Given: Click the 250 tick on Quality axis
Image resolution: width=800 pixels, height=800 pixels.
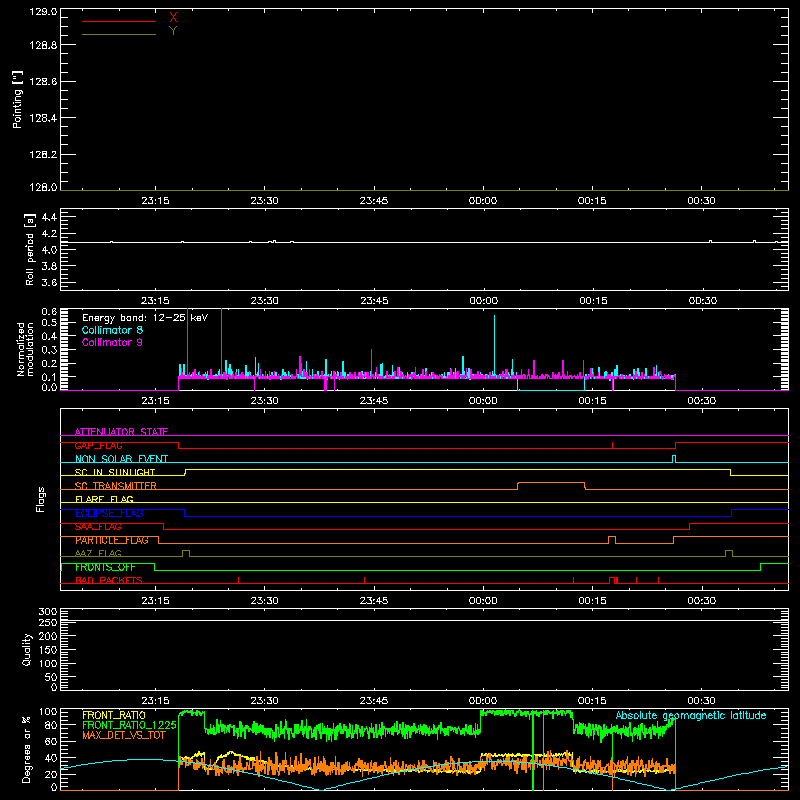Looking at the screenshot, I should point(47,622).
